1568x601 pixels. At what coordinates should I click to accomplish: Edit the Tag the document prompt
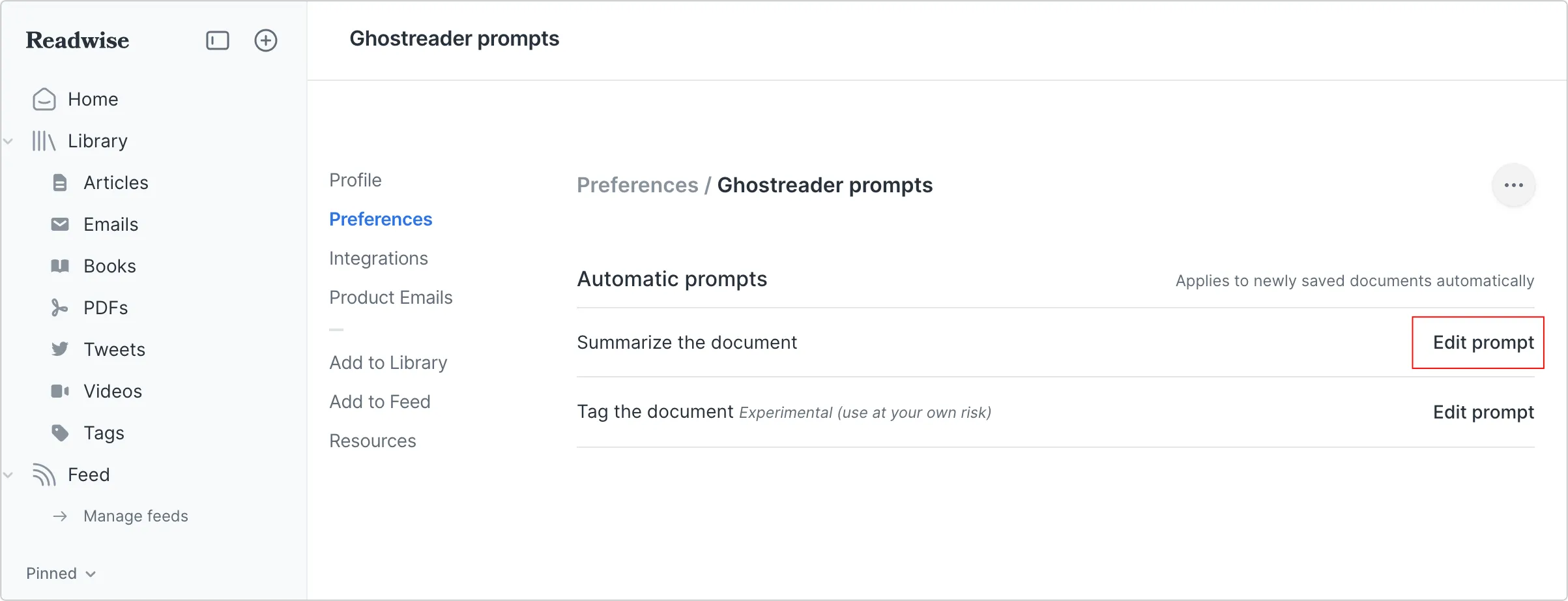(x=1483, y=412)
